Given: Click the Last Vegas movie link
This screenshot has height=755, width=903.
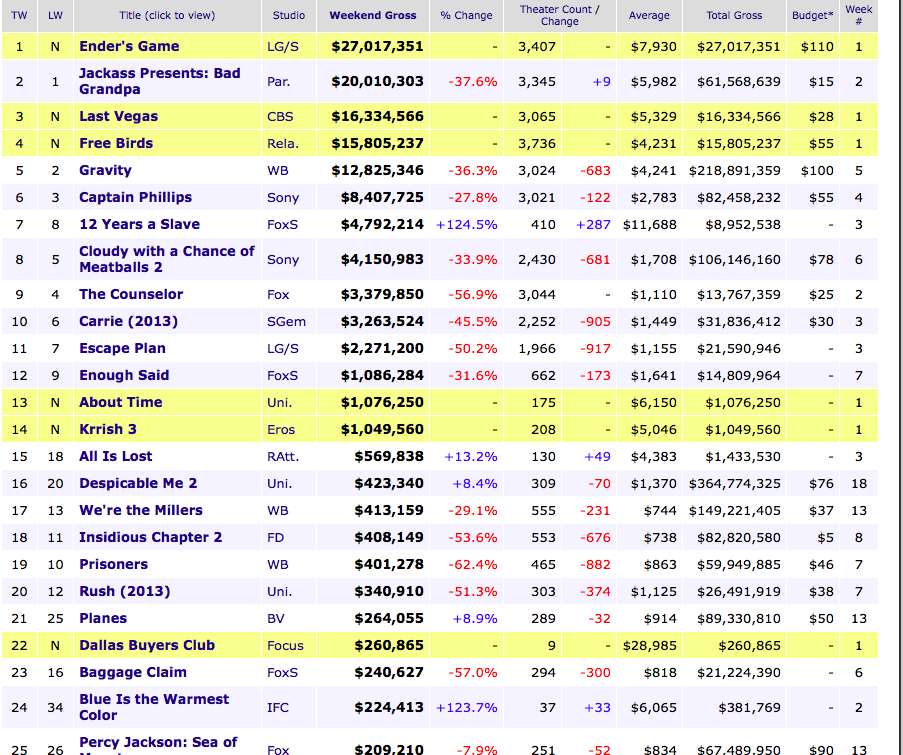Looking at the screenshot, I should click(x=118, y=116).
